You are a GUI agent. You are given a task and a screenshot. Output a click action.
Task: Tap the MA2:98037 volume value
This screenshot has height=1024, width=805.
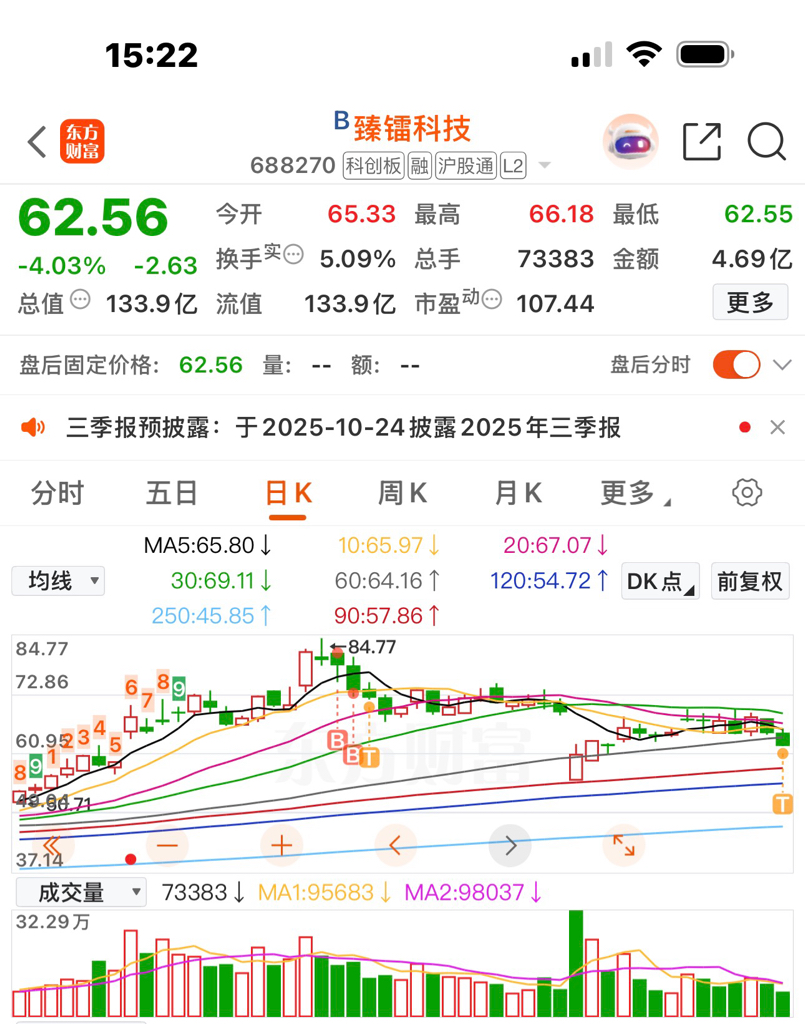coord(473,892)
